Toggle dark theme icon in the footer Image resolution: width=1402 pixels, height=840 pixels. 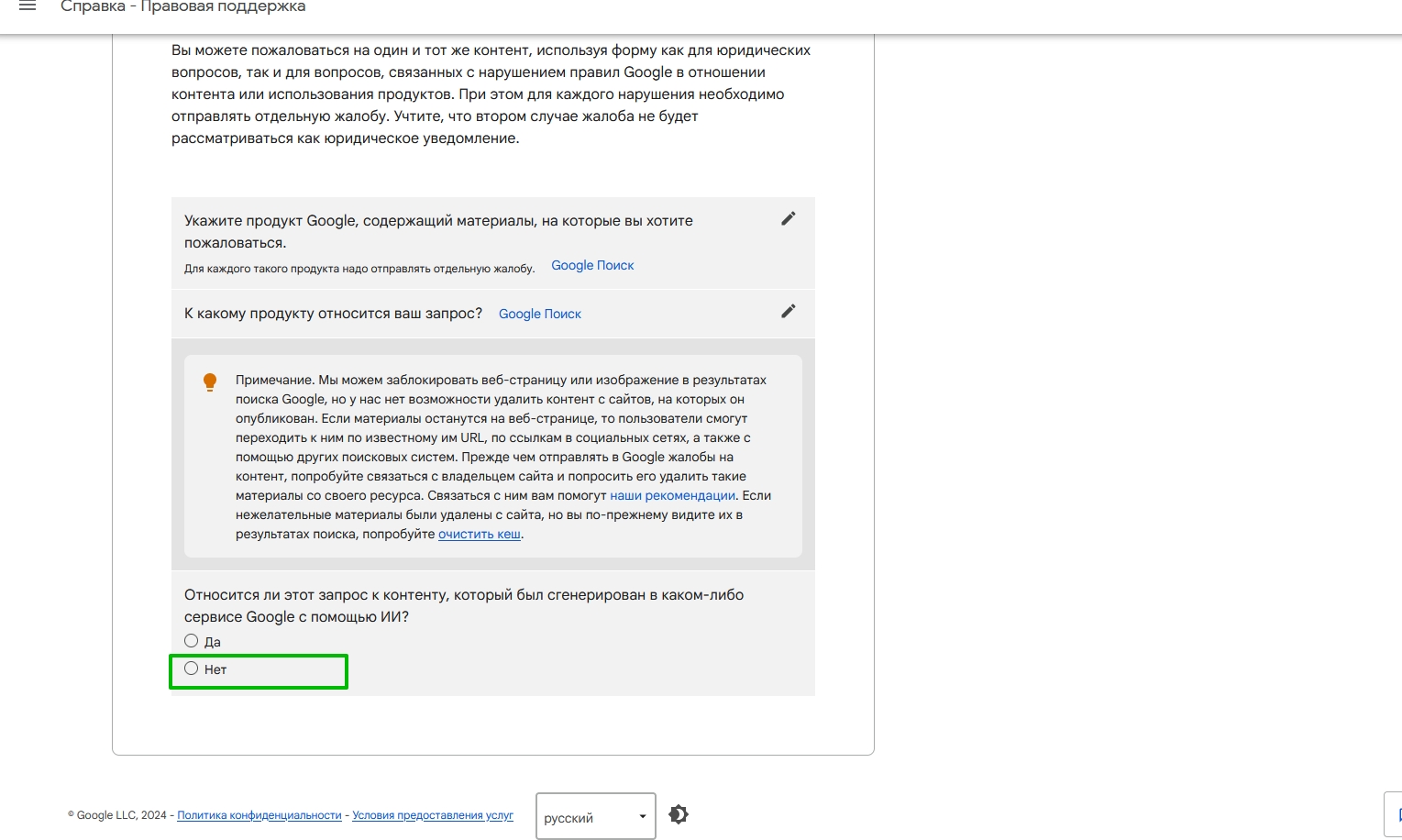[679, 814]
